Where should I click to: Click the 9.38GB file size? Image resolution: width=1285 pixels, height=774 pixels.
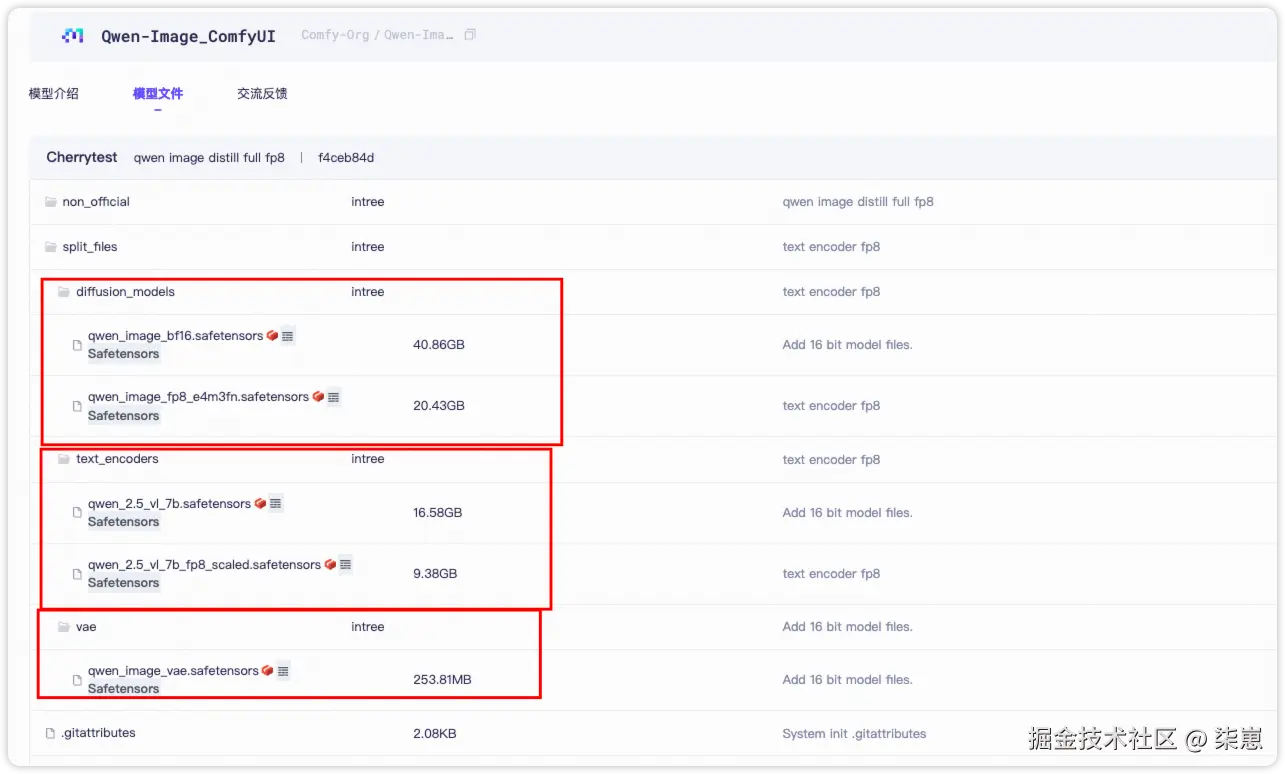coord(435,574)
